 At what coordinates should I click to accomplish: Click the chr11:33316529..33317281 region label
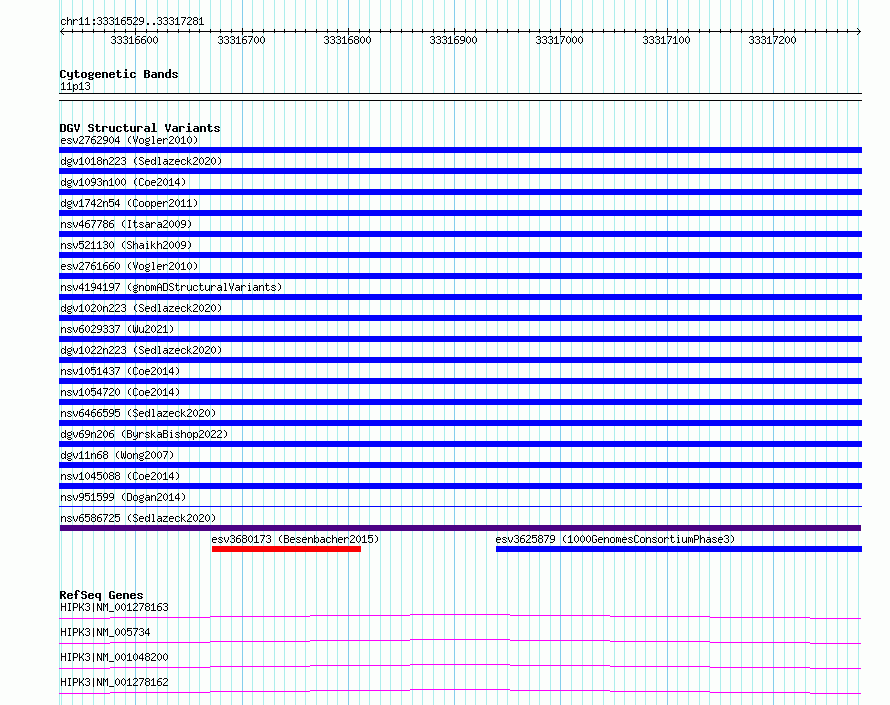coord(132,21)
